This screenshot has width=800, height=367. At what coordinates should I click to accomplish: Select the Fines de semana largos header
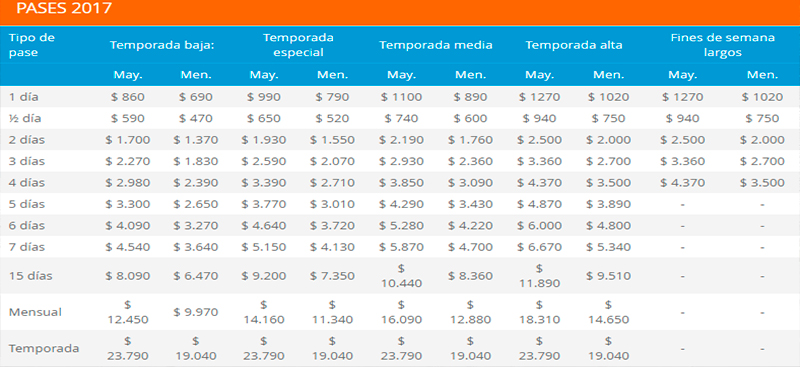722,45
